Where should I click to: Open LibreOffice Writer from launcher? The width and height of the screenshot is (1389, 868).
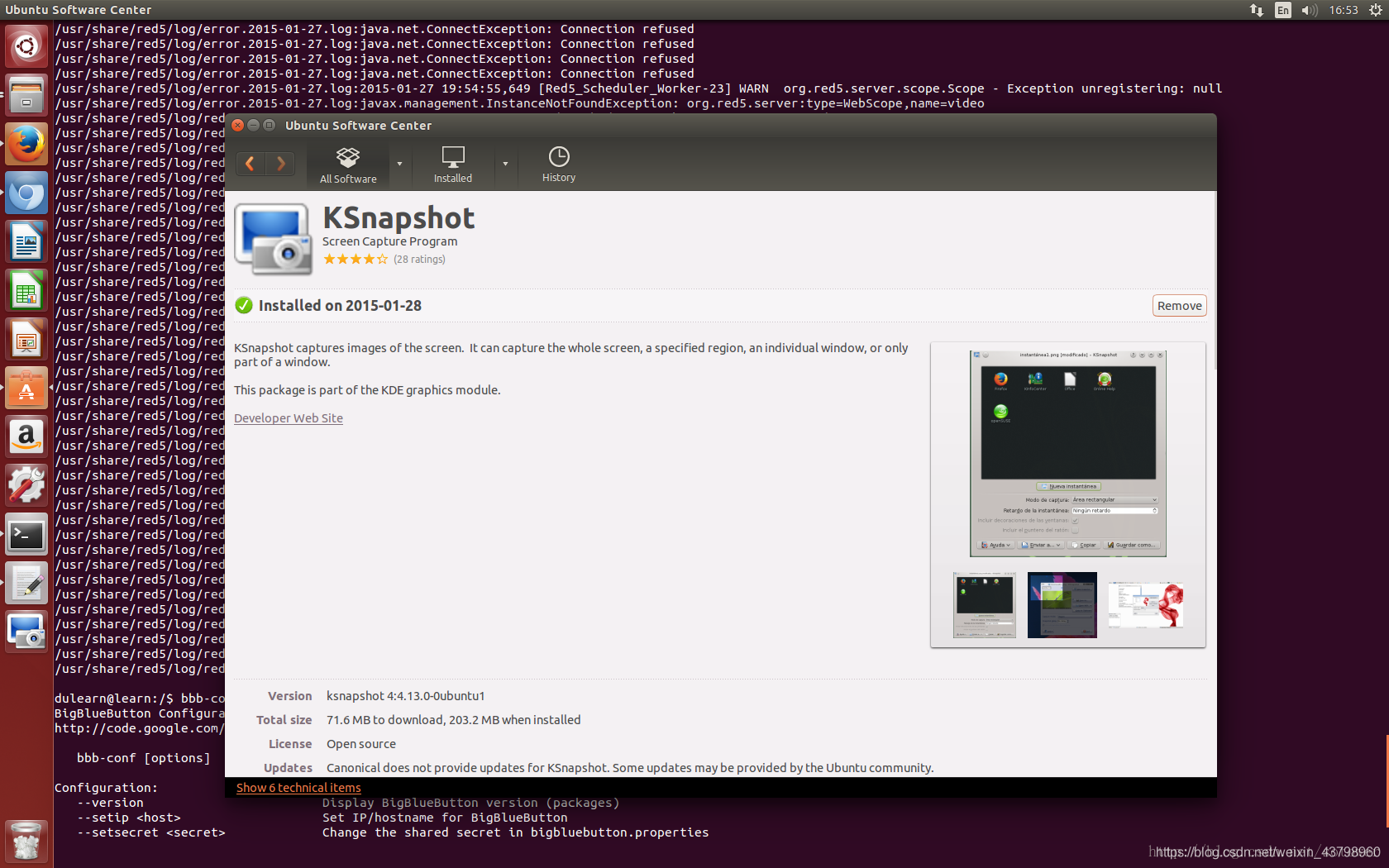(x=26, y=241)
